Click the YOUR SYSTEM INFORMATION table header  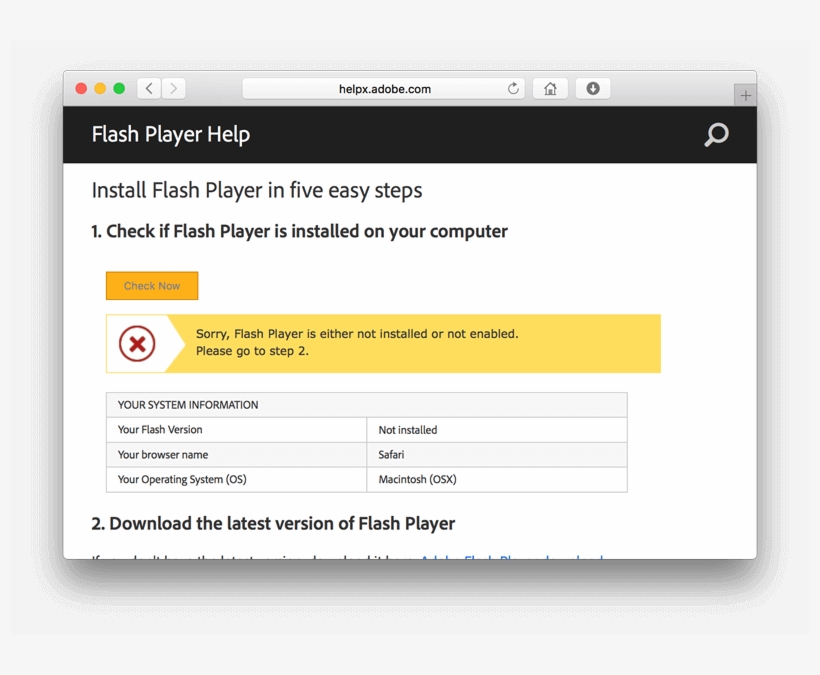(x=367, y=405)
